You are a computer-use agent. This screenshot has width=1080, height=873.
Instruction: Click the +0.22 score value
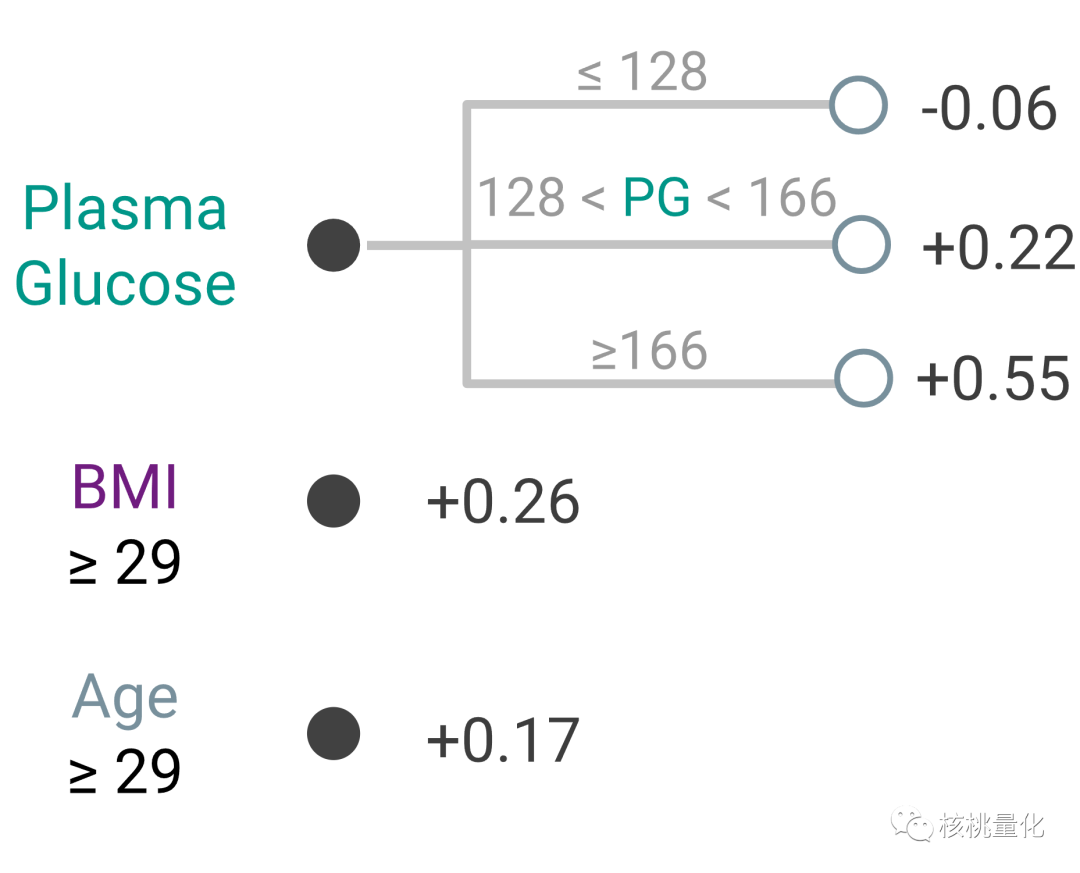point(997,247)
